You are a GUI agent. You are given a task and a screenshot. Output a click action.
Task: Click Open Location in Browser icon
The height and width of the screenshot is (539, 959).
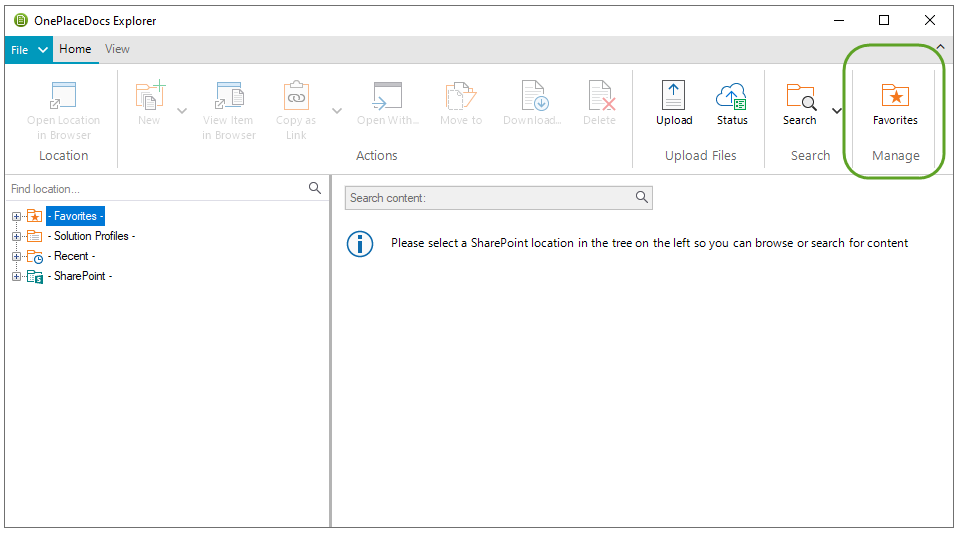(63, 95)
